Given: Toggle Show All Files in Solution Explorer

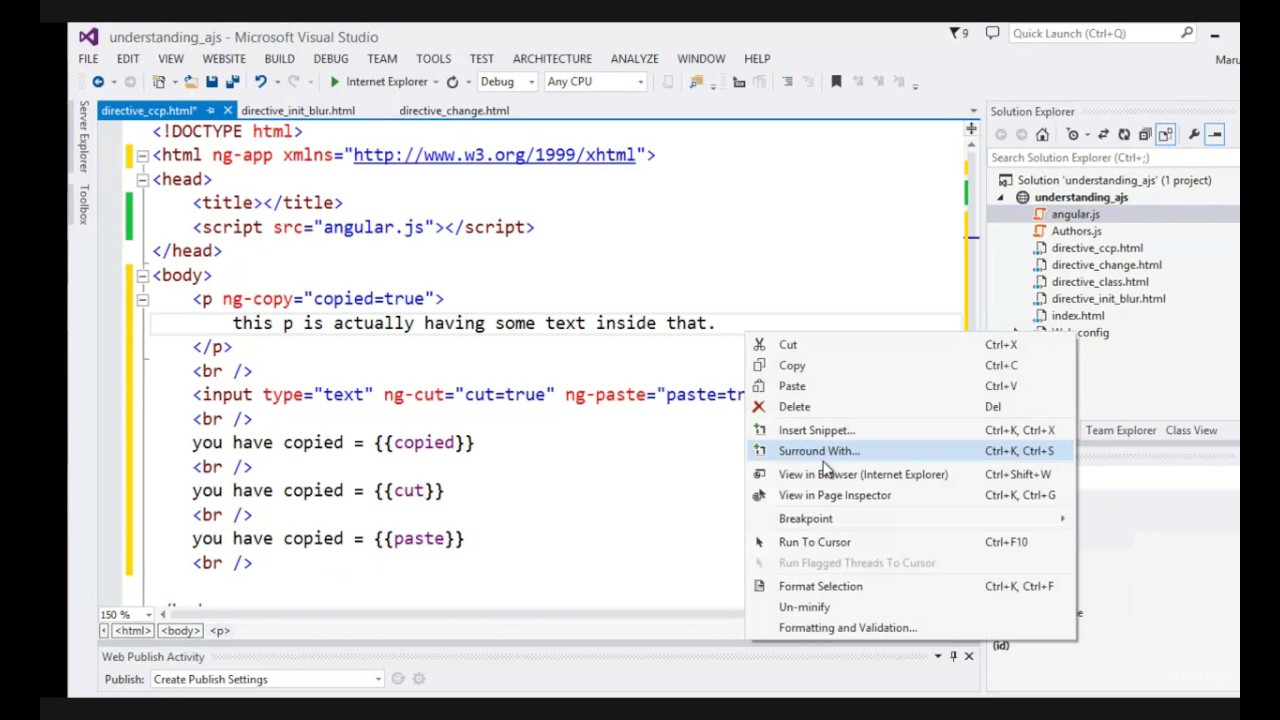Looking at the screenshot, I should click(1166, 135).
